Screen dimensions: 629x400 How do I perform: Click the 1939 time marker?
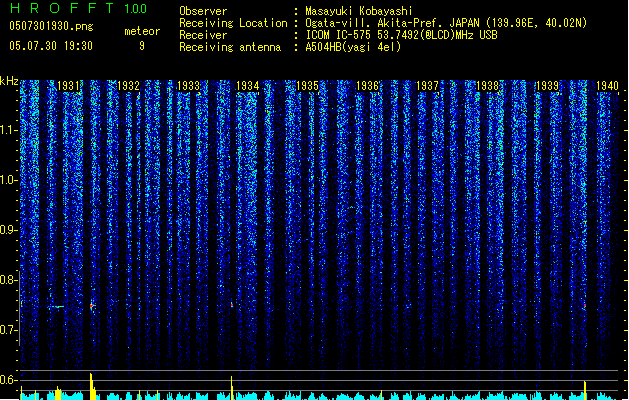point(547,86)
